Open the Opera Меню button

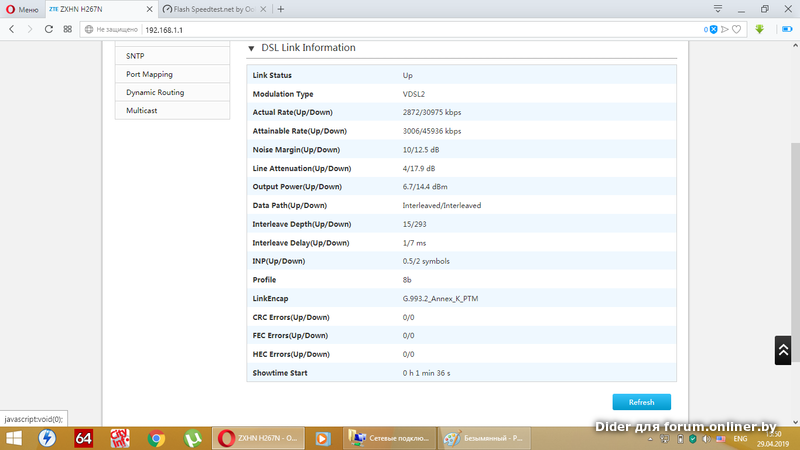pyautogui.click(x=22, y=9)
